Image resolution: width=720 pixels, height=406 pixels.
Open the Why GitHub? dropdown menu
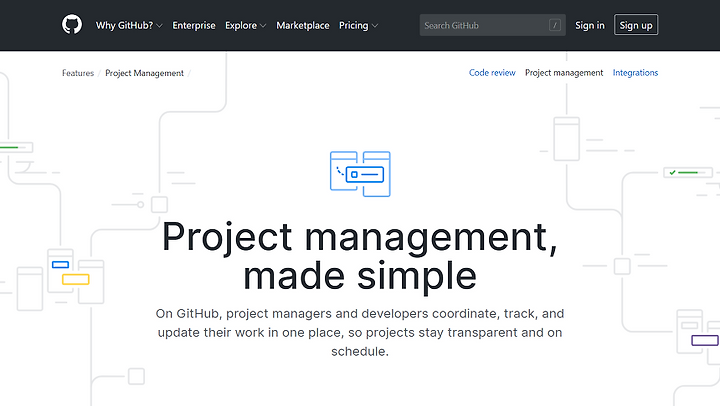click(x=129, y=25)
